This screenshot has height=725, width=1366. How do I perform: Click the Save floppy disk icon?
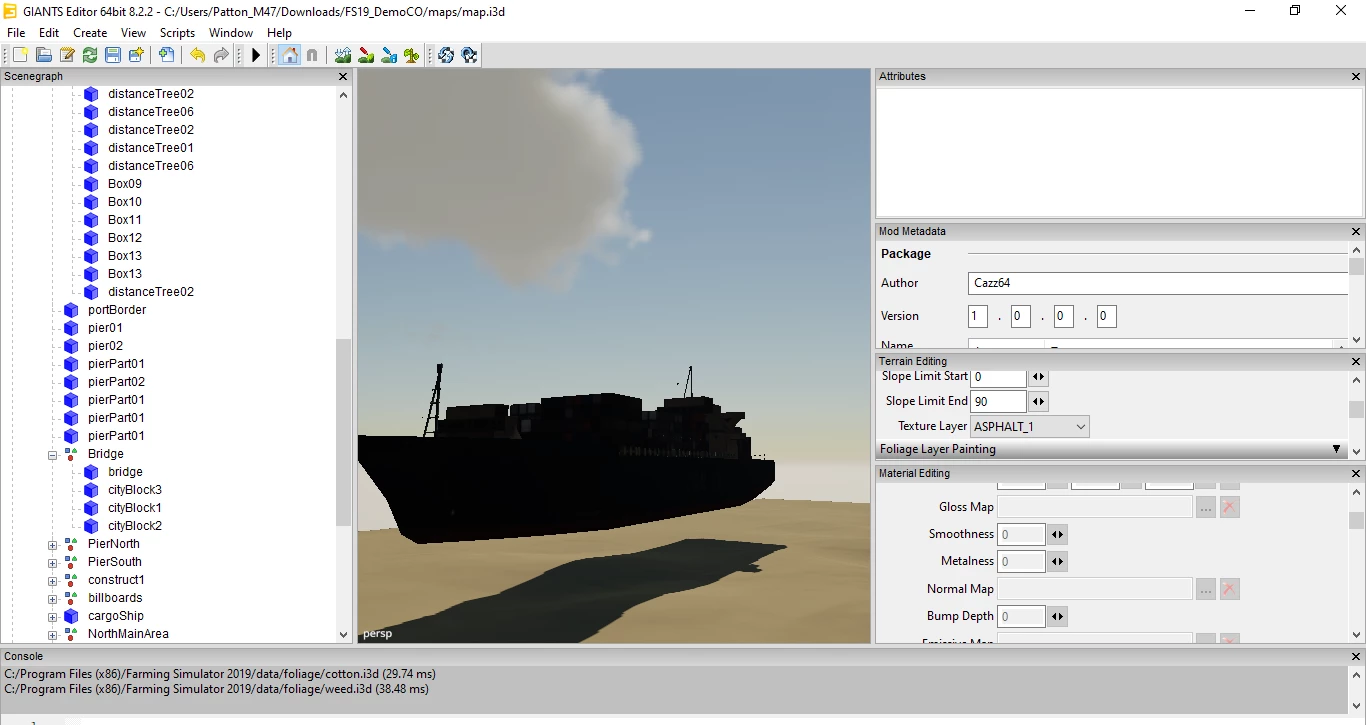(113, 55)
